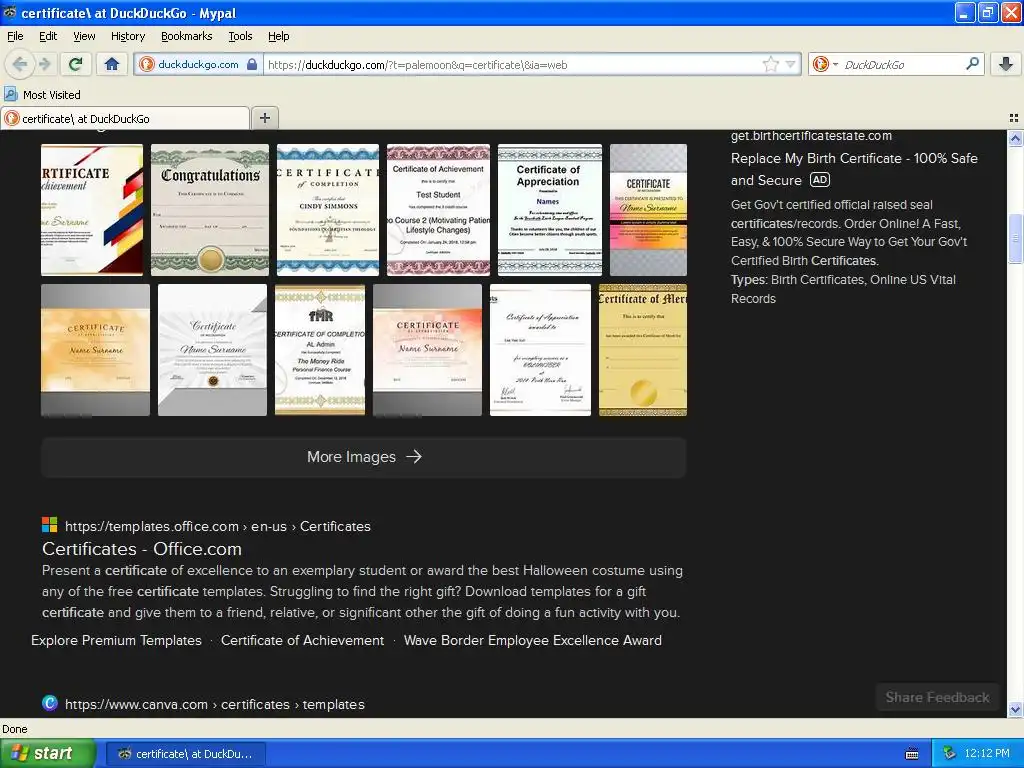
Task: Click the Forward navigation arrow
Action: pos(44,64)
